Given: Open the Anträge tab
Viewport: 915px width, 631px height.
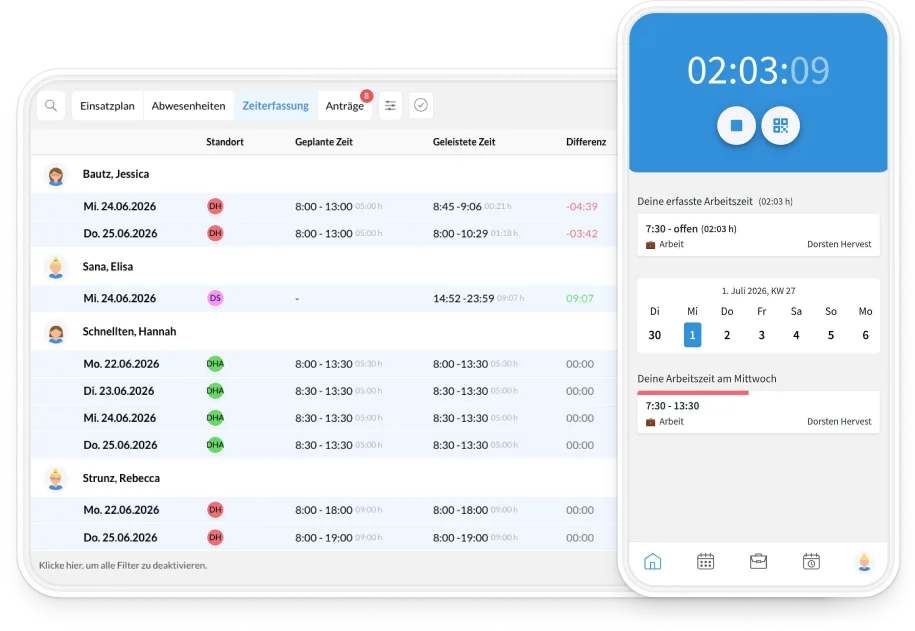Looking at the screenshot, I should [x=344, y=106].
